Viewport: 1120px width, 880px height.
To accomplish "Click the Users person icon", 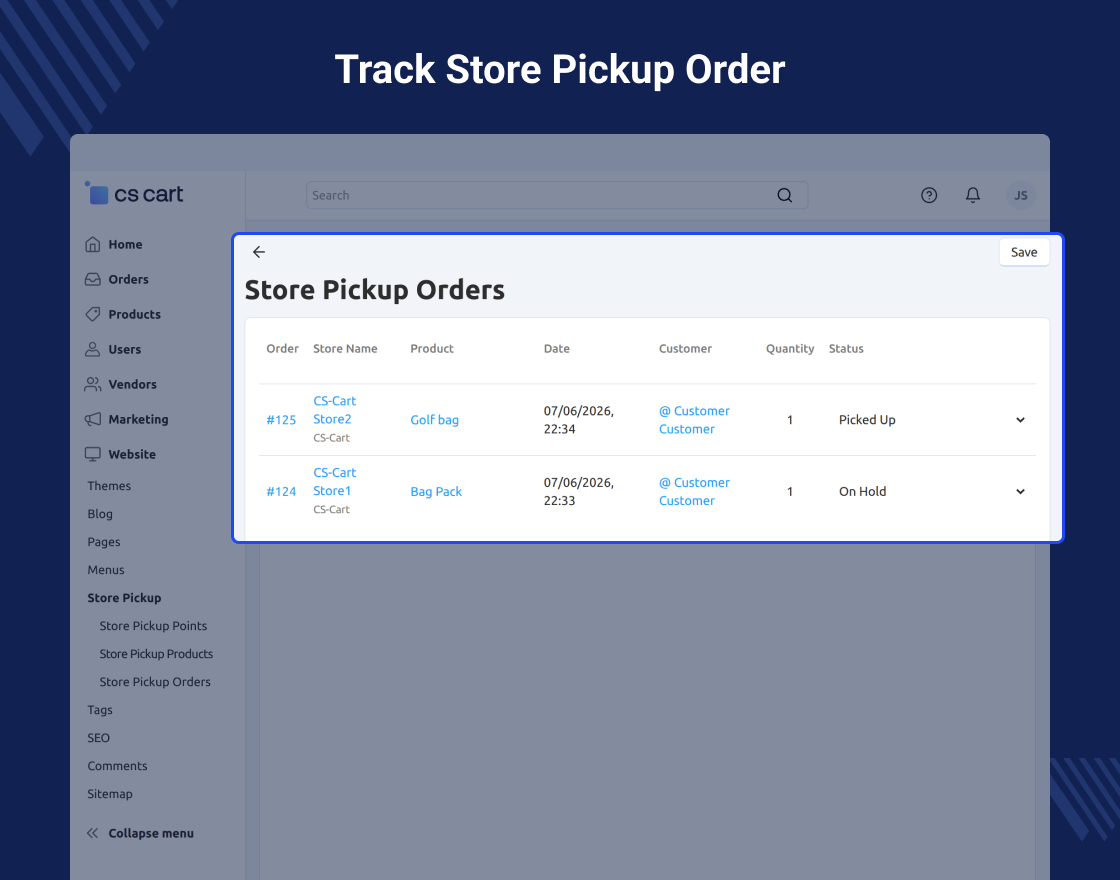I will (x=93, y=349).
